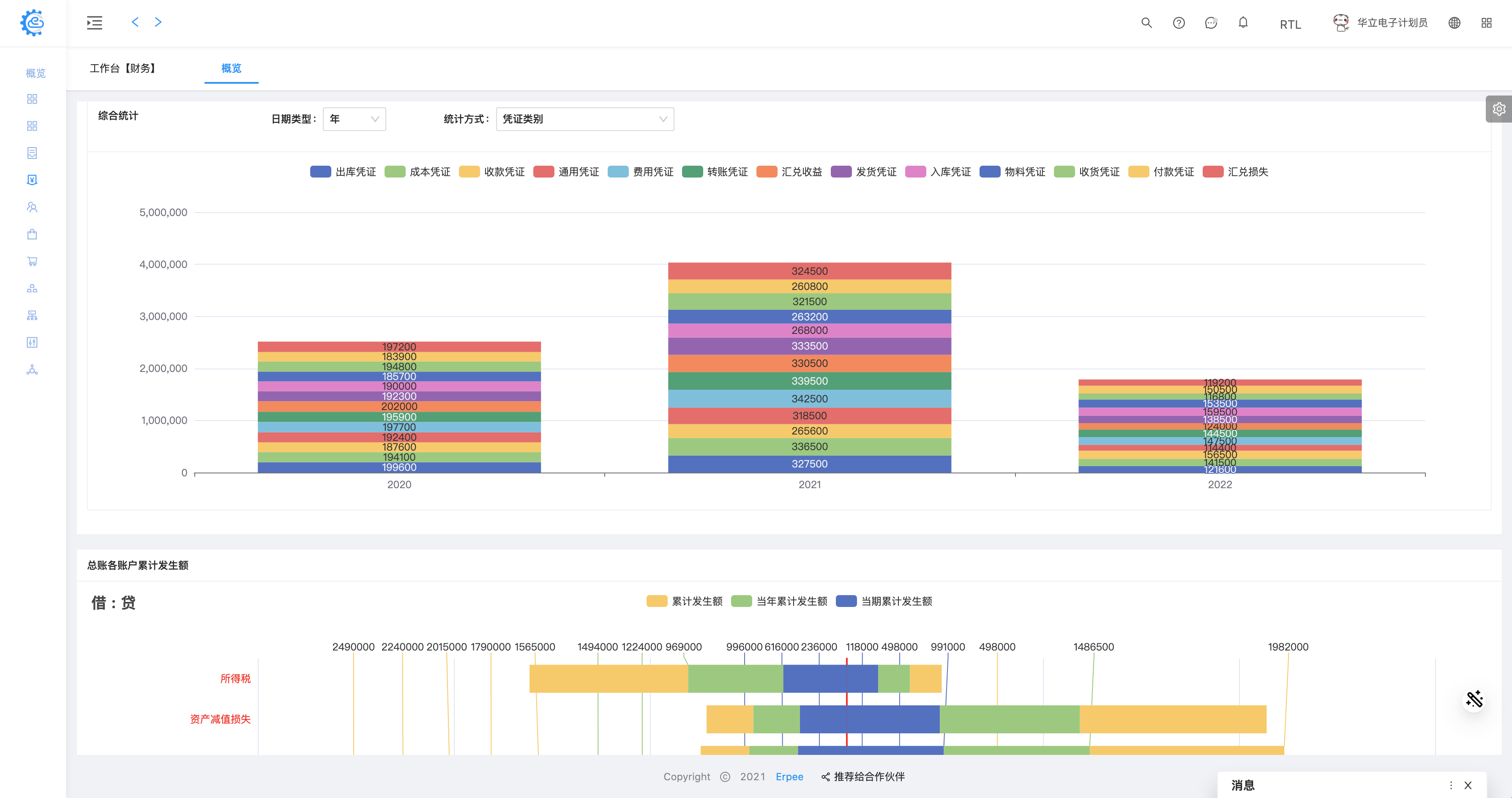Open the help question mark icon
1512x798 pixels.
1178,23
